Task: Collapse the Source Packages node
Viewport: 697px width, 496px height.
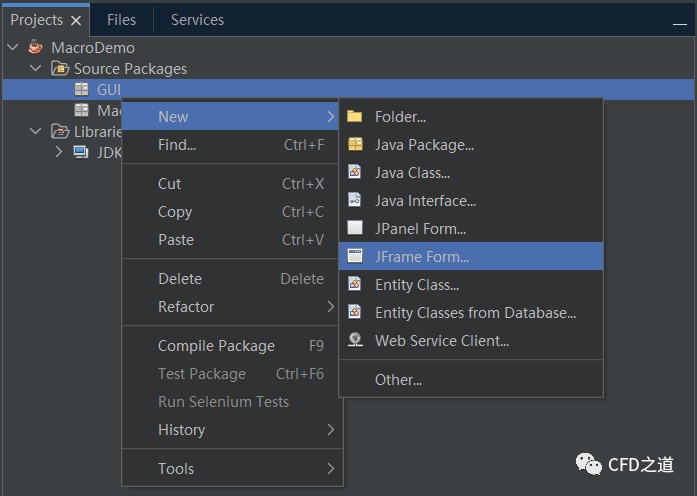Action: point(36,69)
